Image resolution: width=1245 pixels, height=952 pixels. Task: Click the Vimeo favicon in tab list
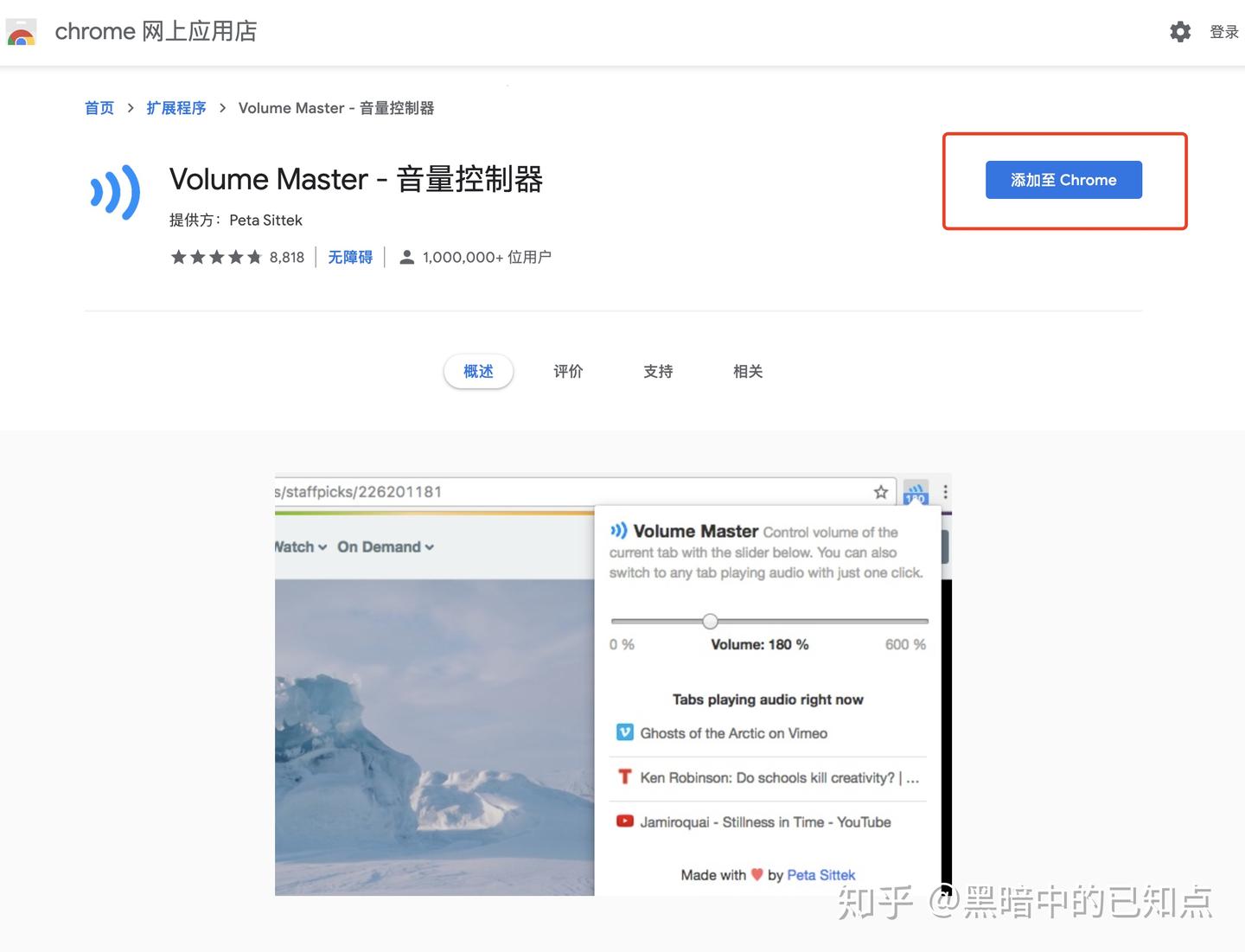click(x=624, y=732)
